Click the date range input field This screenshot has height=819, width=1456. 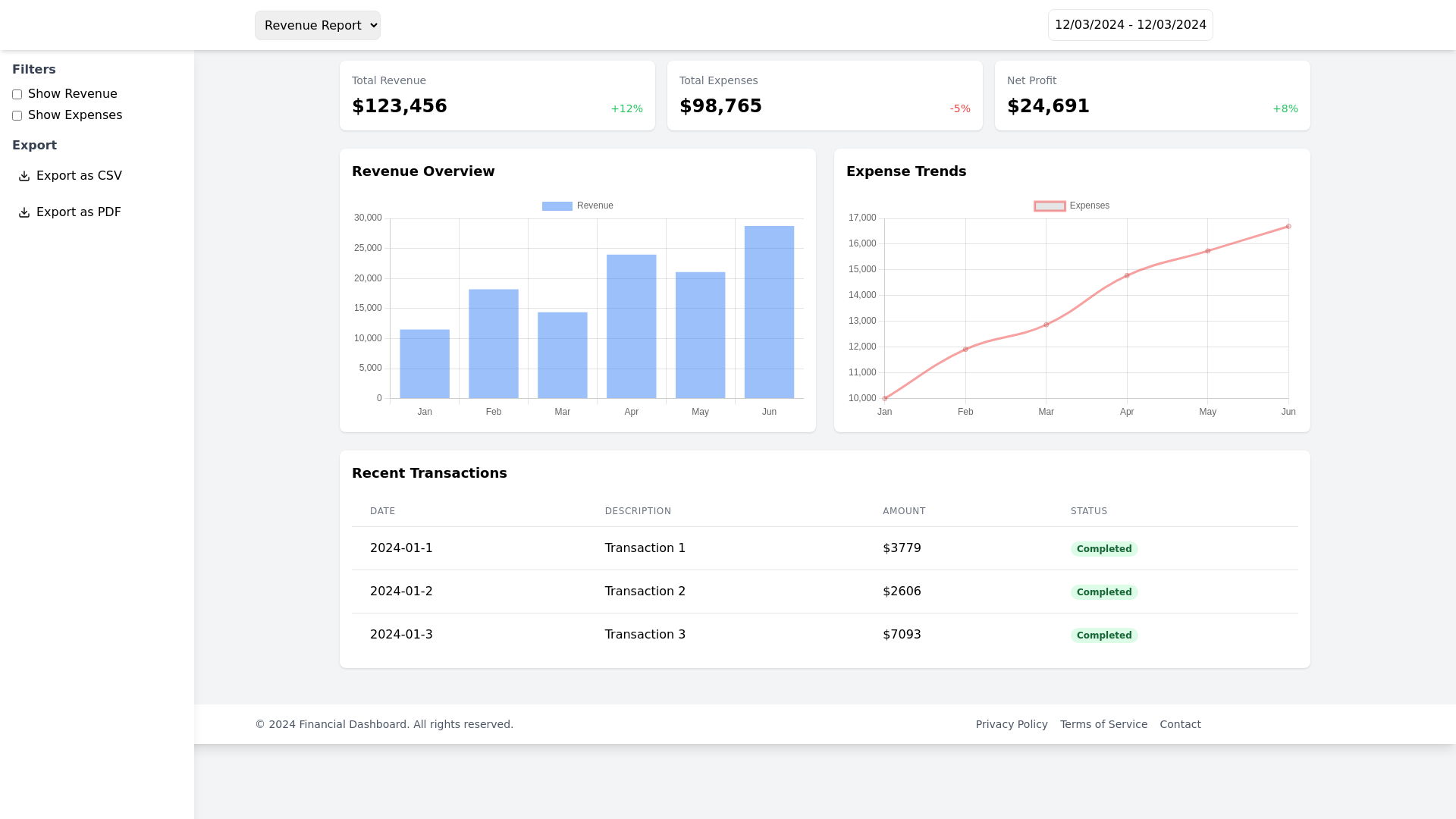[x=1130, y=25]
